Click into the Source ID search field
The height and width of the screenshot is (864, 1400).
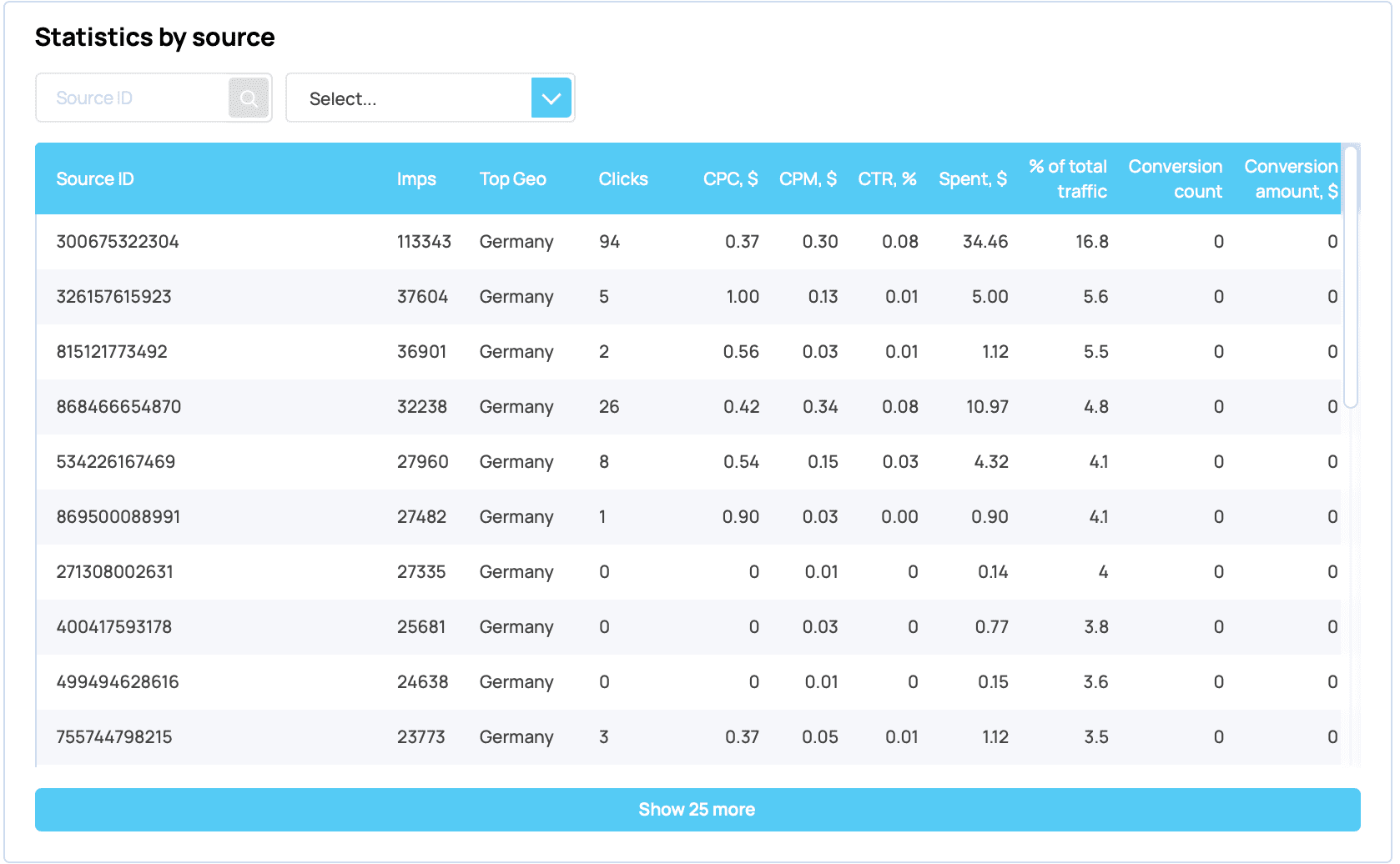(x=133, y=98)
